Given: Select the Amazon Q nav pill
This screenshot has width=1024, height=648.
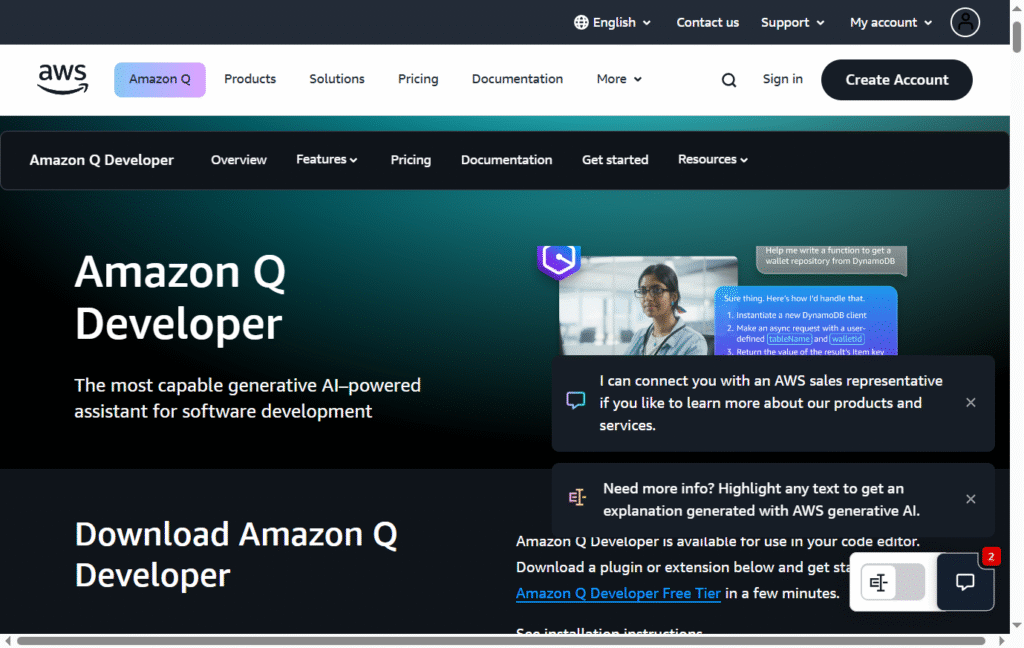Looking at the screenshot, I should coord(160,80).
